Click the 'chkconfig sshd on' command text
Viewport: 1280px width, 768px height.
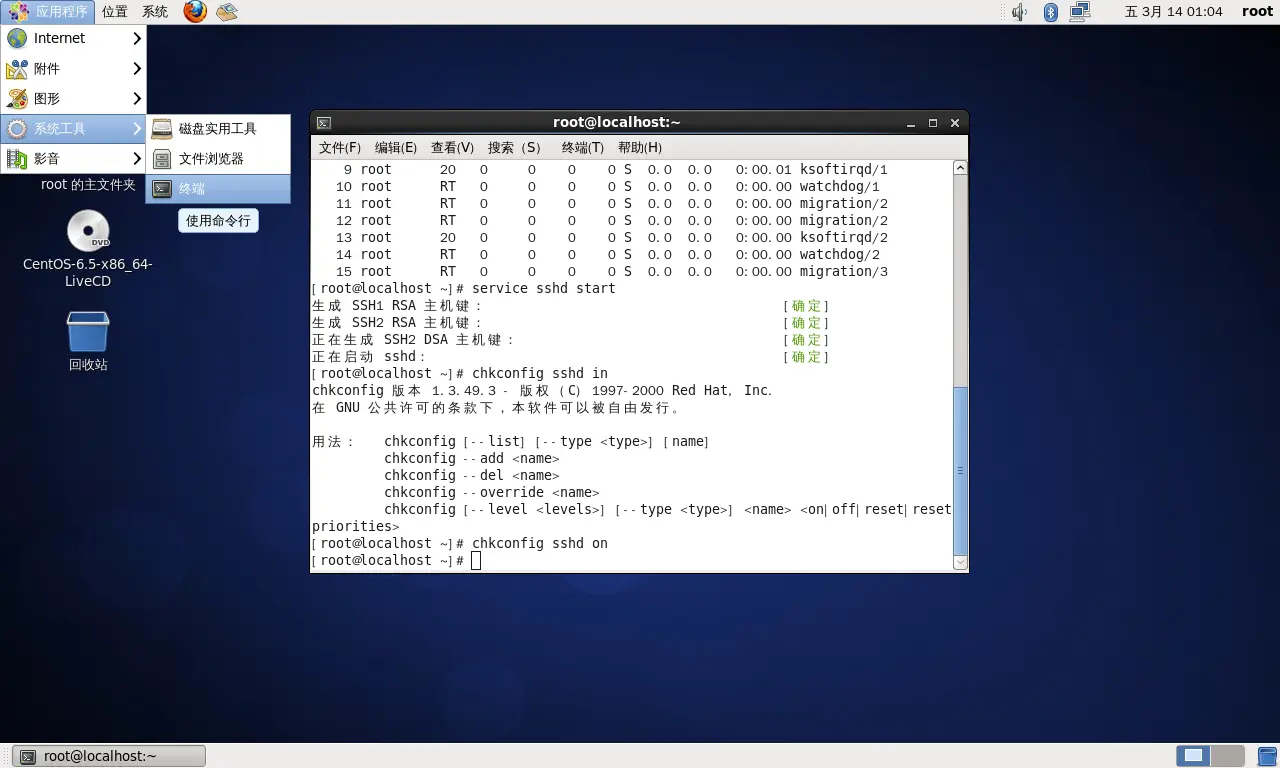[x=540, y=544]
